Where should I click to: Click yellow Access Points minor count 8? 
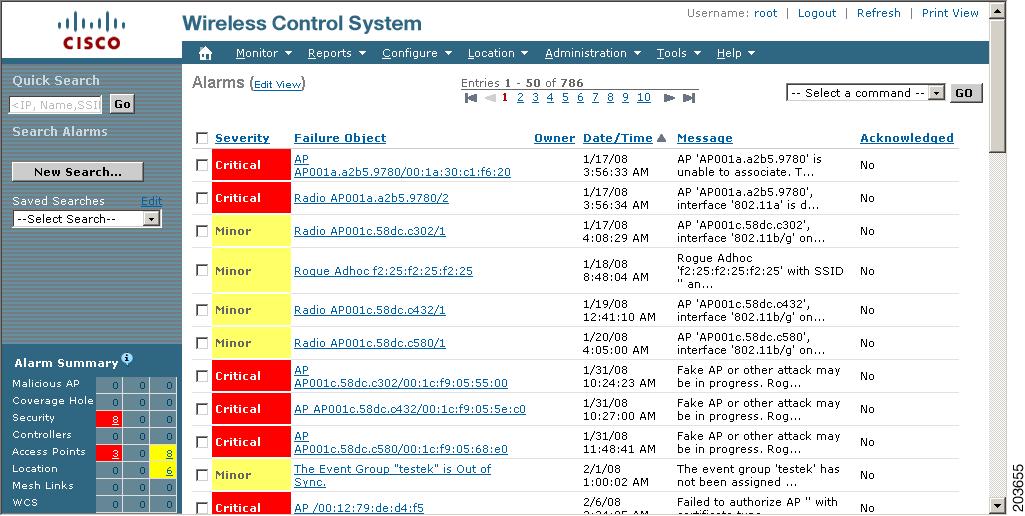[169, 453]
